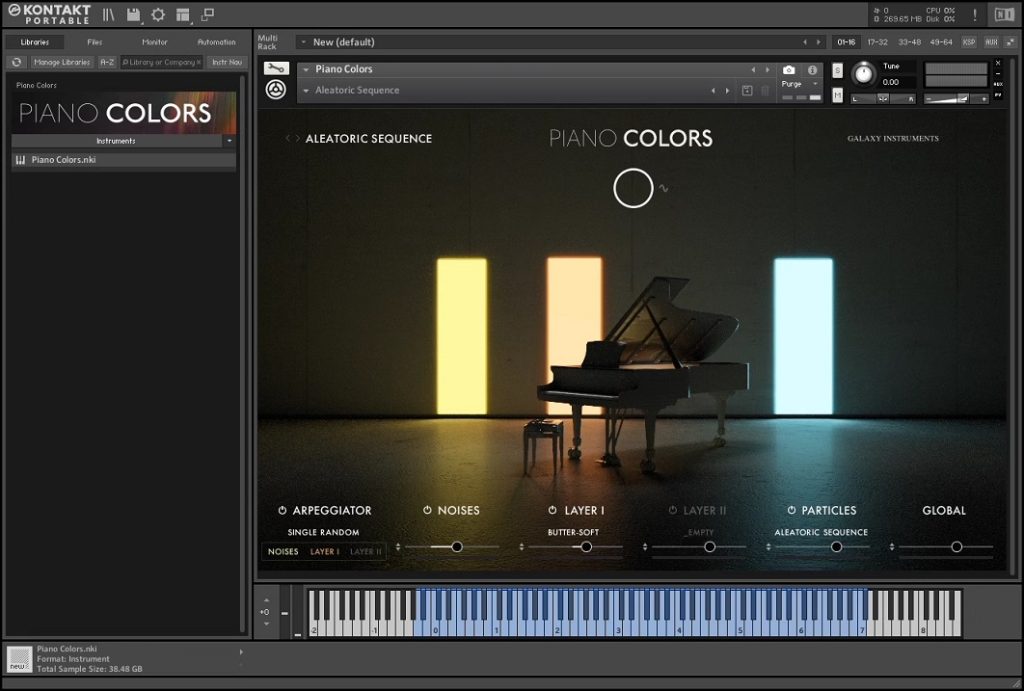Image resolution: width=1024 pixels, height=691 pixels.
Task: Switch to the Automation tab
Action: [216, 42]
